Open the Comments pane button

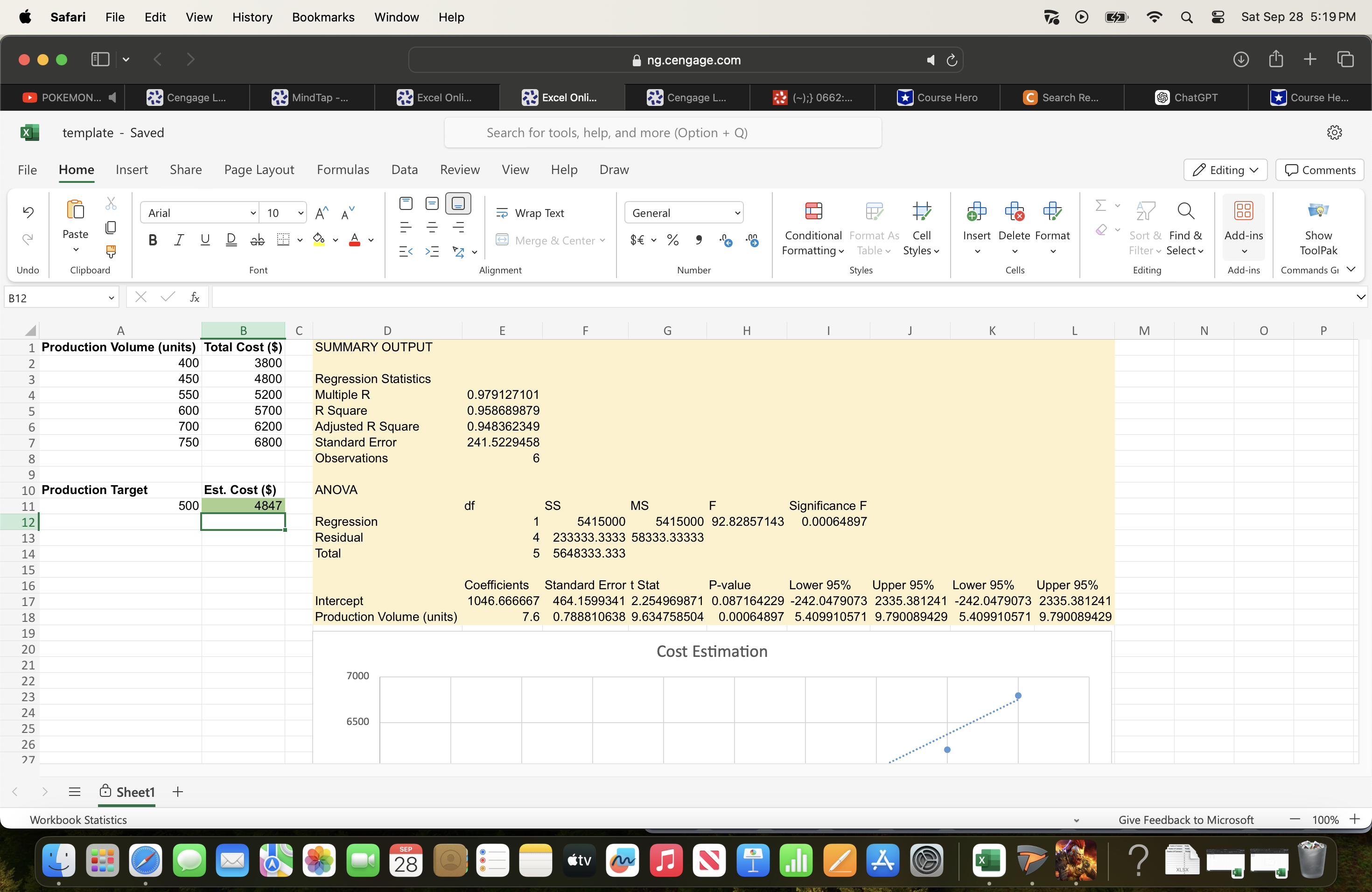[1320, 170]
